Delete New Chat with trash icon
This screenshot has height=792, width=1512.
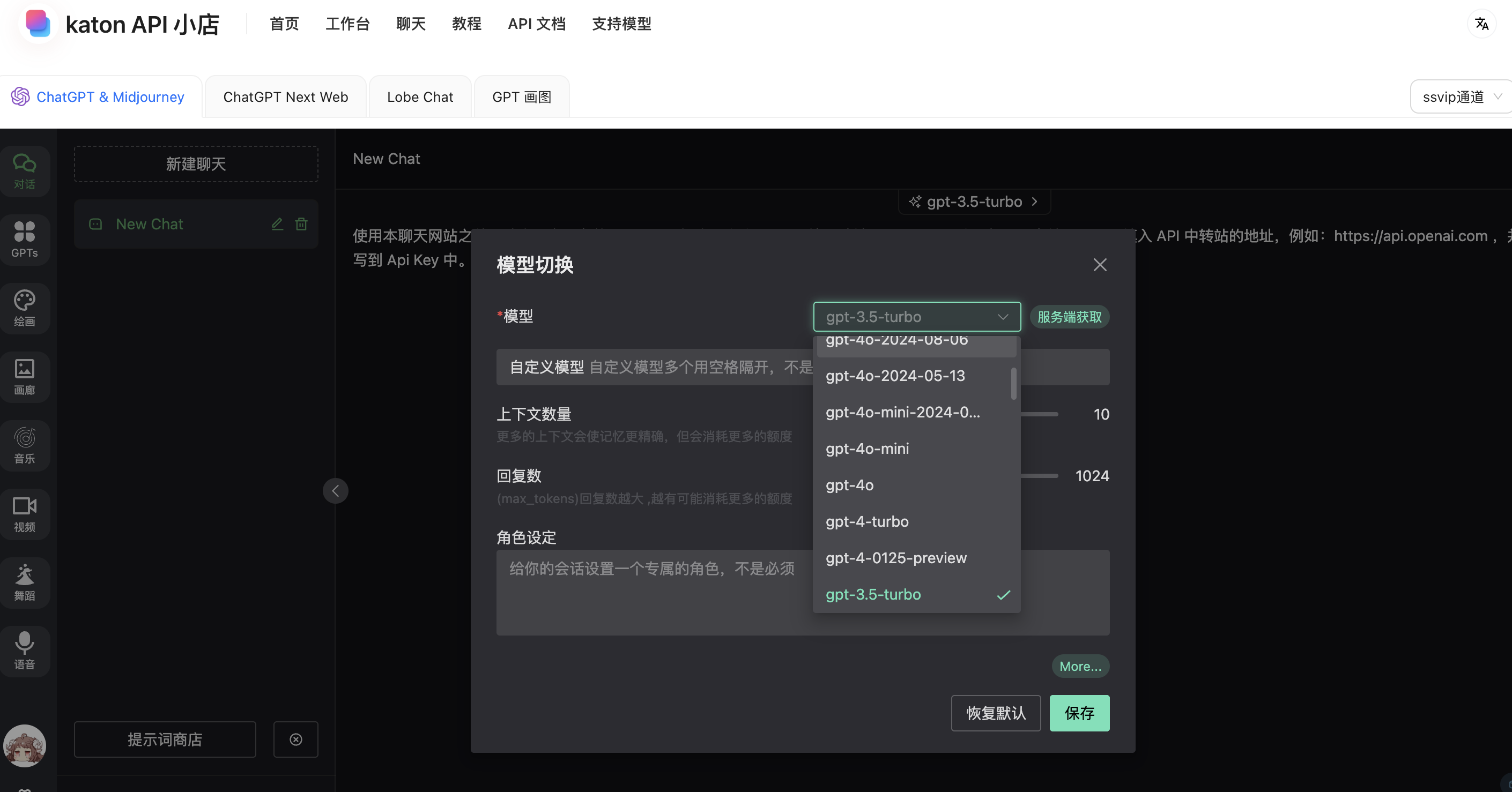click(301, 223)
